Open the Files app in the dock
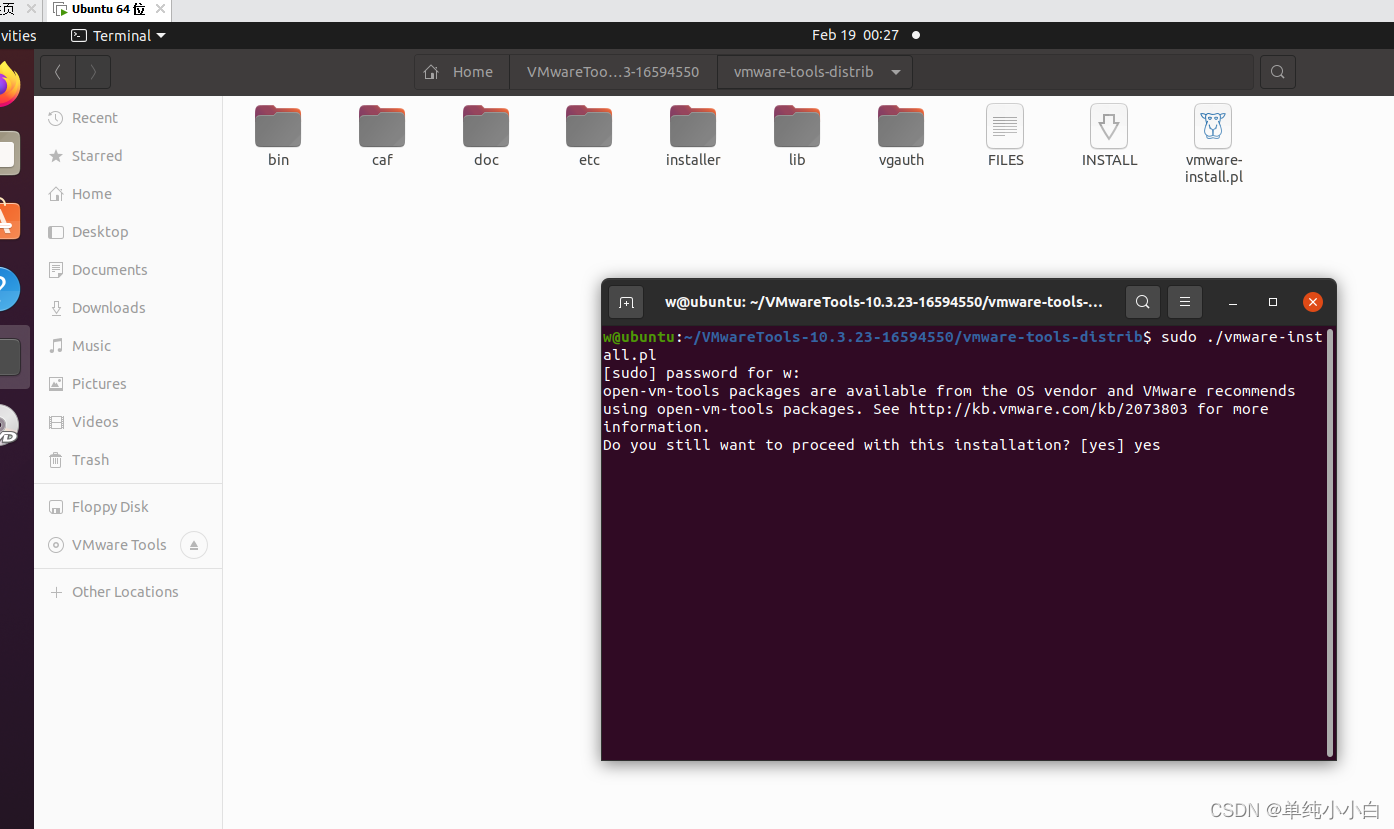The width and height of the screenshot is (1394, 829). point(8,153)
